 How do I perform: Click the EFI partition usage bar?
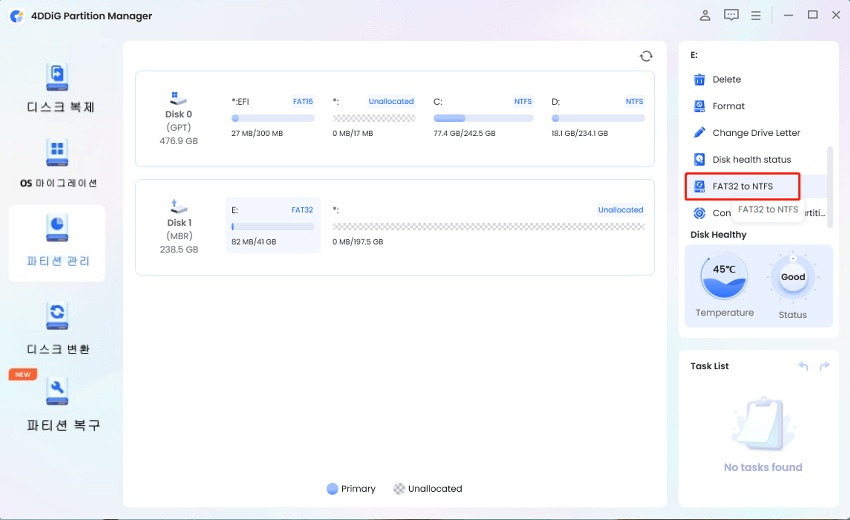[x=273, y=118]
